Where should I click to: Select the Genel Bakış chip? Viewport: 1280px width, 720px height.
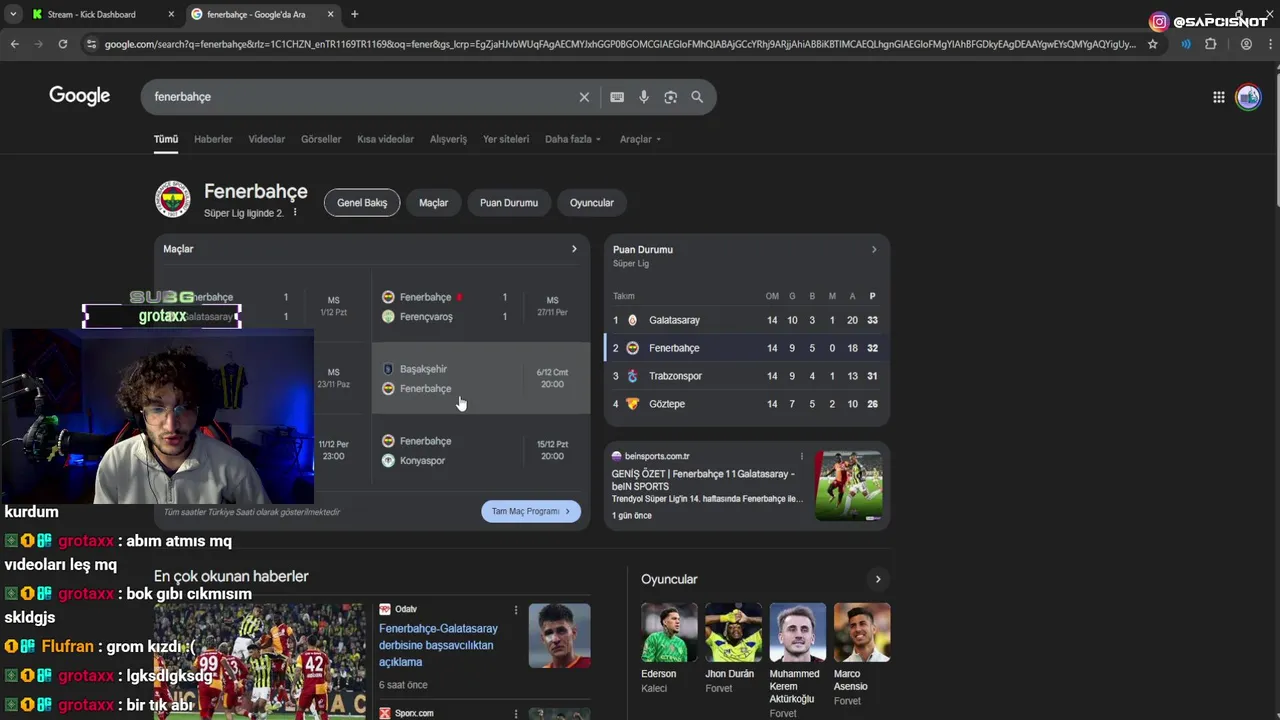tap(362, 203)
